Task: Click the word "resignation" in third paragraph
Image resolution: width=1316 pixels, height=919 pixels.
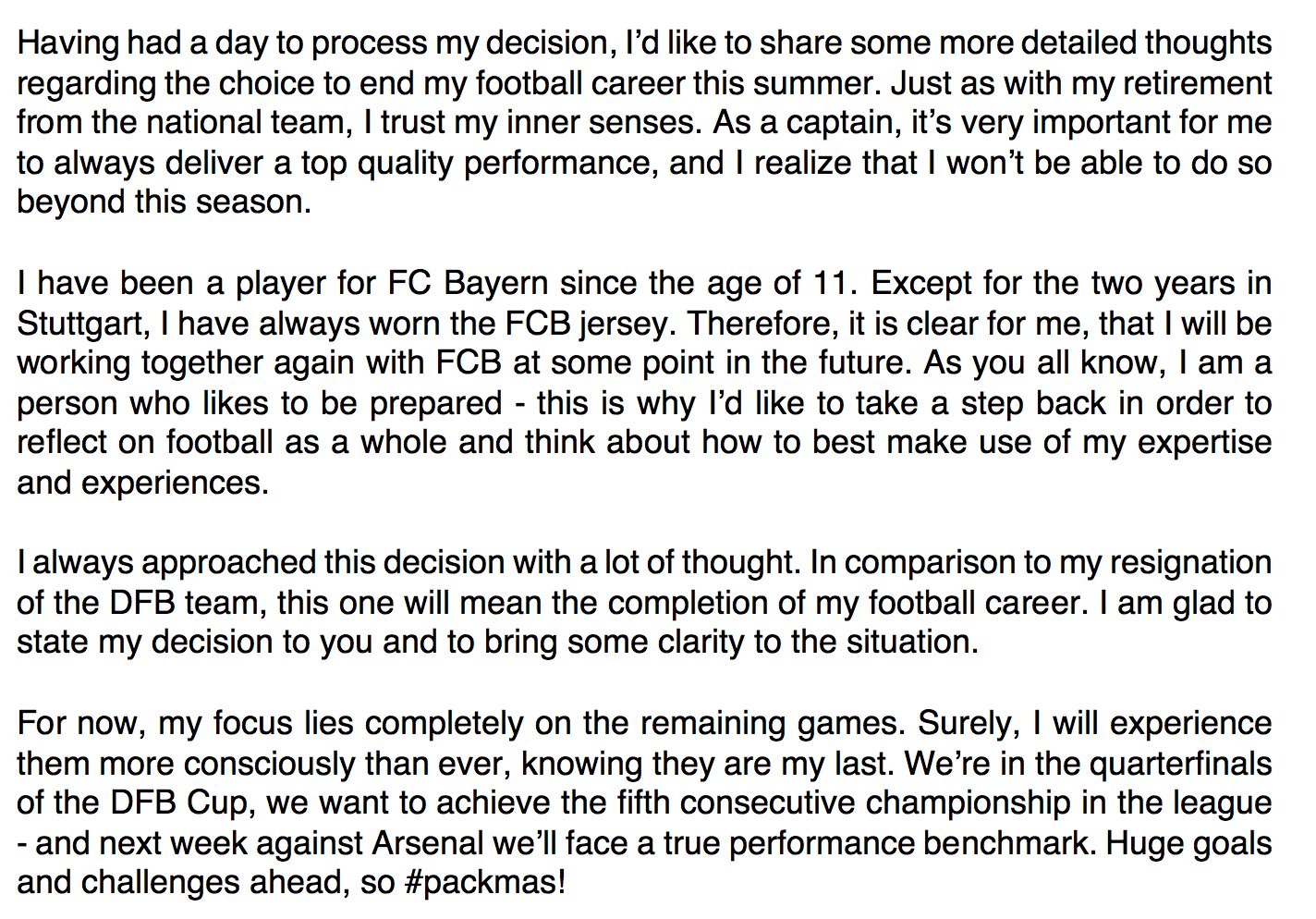Action: point(1189,563)
